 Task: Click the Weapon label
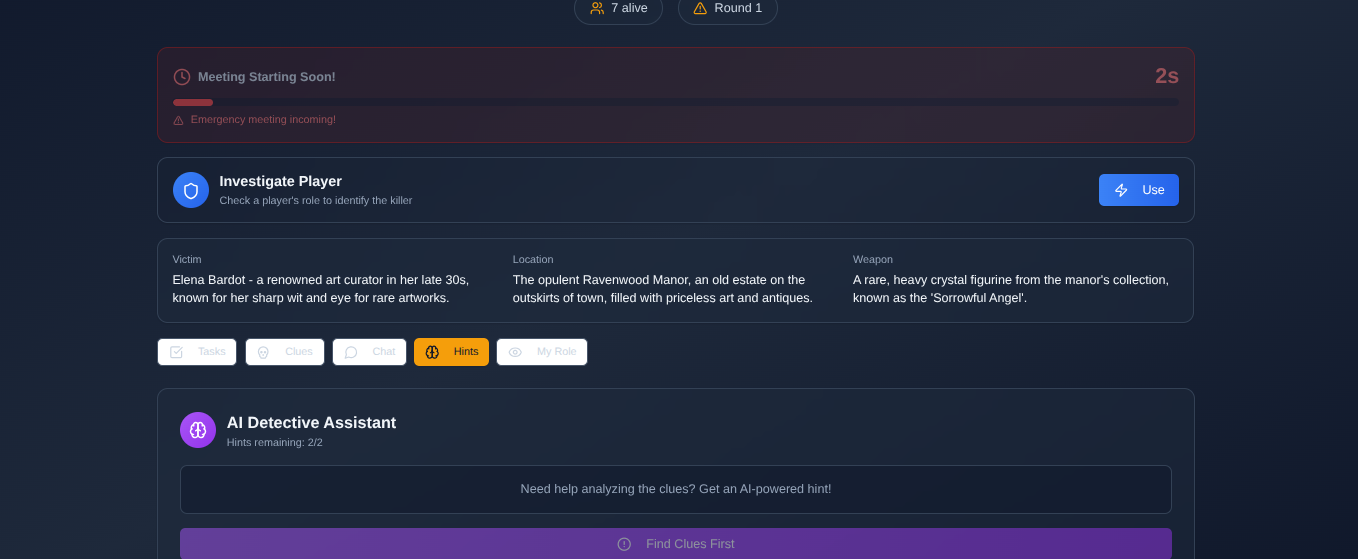click(873, 259)
